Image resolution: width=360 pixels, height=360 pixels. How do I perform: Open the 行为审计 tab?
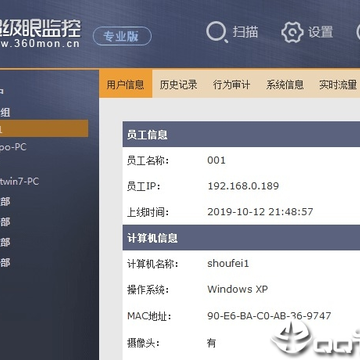pos(231,84)
